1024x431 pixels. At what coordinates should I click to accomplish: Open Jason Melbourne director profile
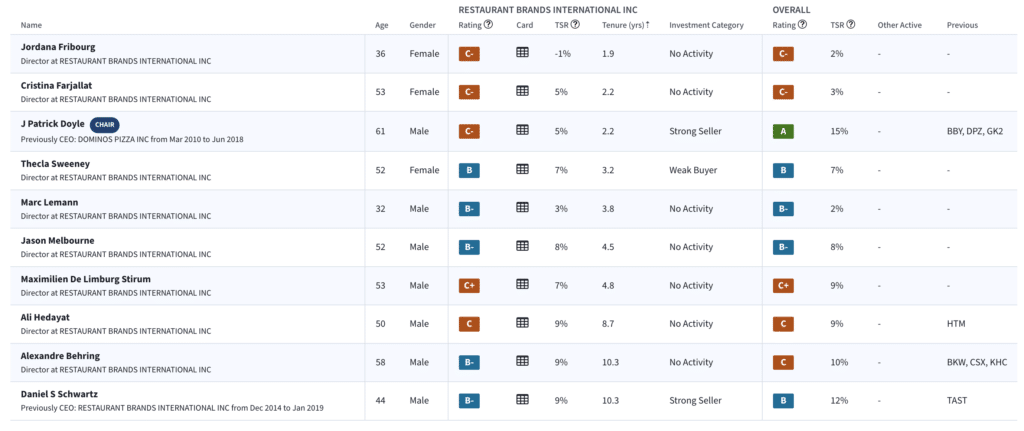[57, 240]
